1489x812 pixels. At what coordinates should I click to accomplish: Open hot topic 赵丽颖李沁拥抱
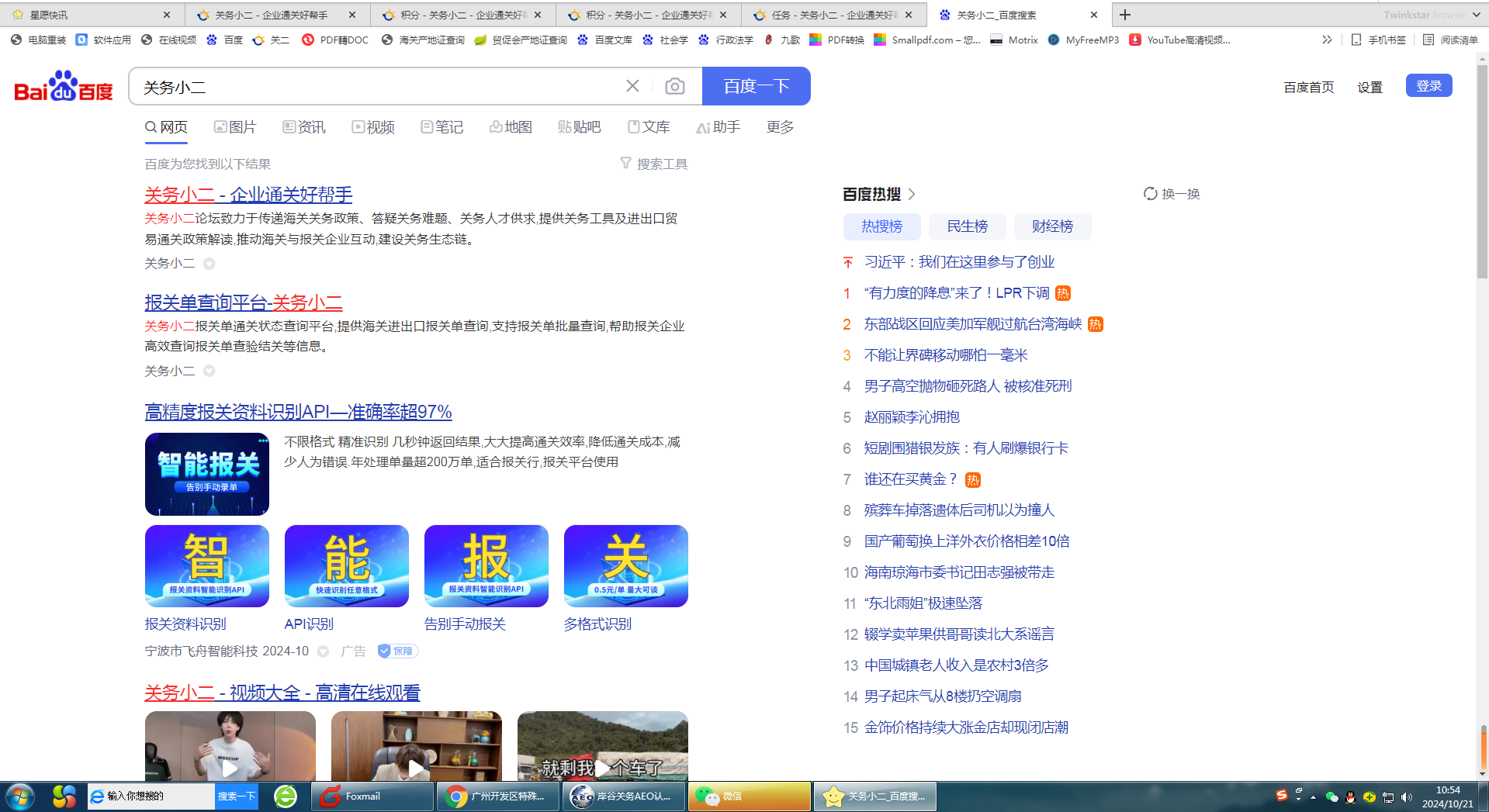tap(912, 417)
